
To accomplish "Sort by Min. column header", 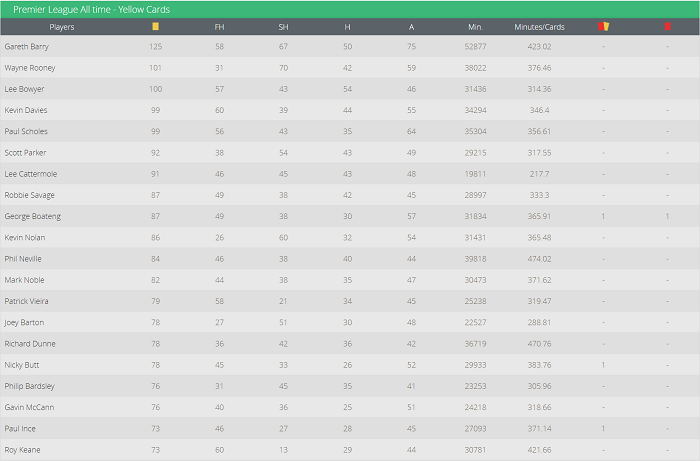I will 475,27.
